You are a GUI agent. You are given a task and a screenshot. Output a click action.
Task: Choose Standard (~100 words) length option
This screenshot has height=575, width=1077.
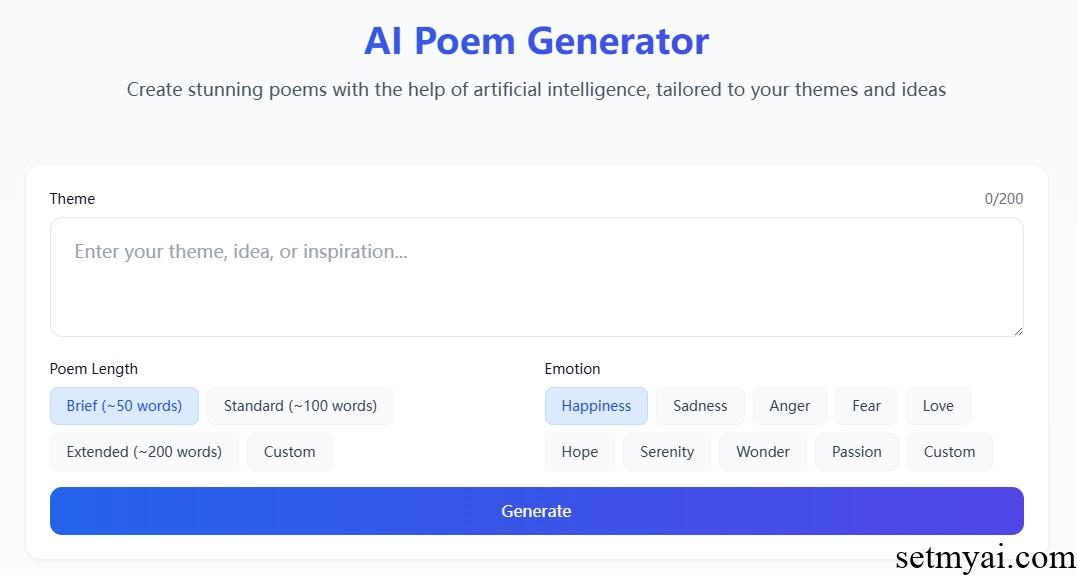[x=300, y=406]
